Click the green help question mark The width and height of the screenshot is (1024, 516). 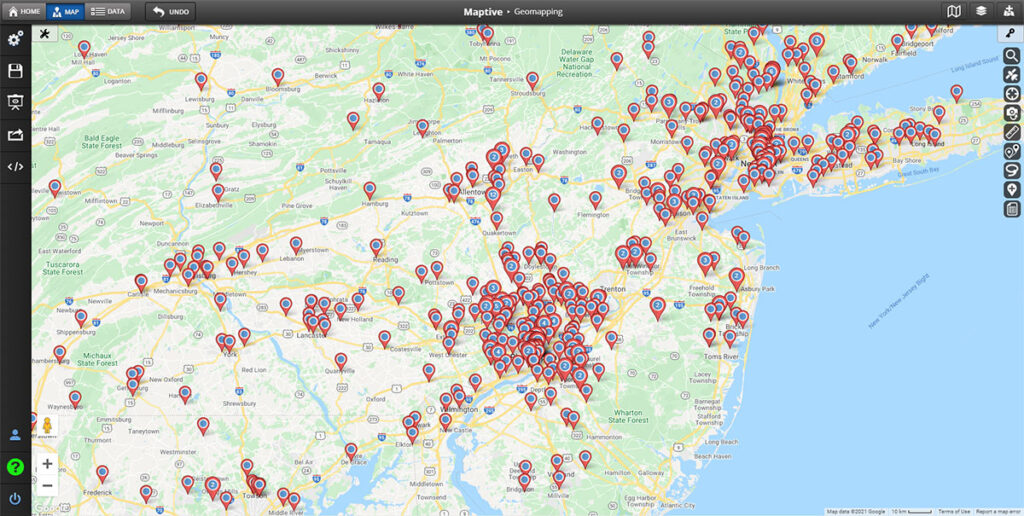15,467
